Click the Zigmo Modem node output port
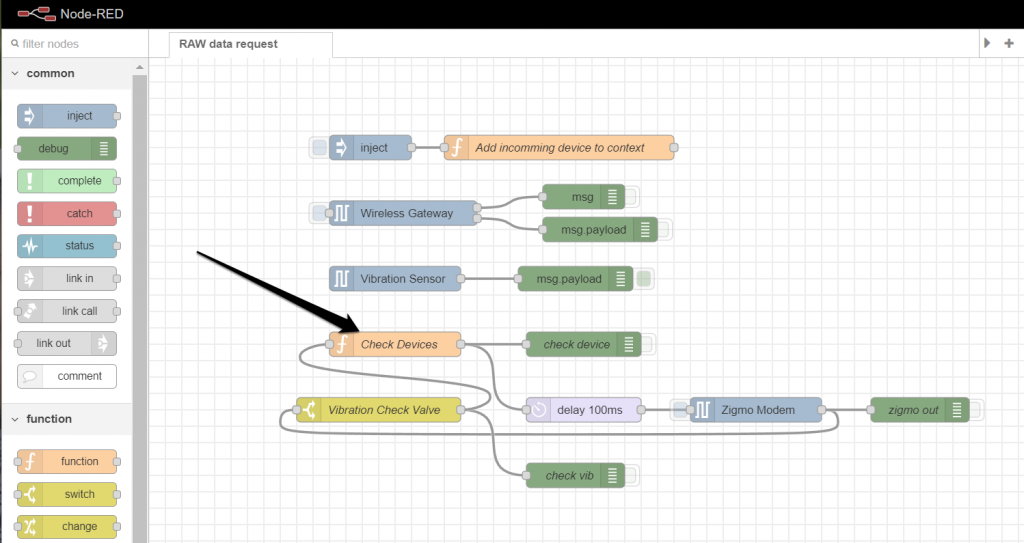This screenshot has height=543, width=1024. coord(822,410)
